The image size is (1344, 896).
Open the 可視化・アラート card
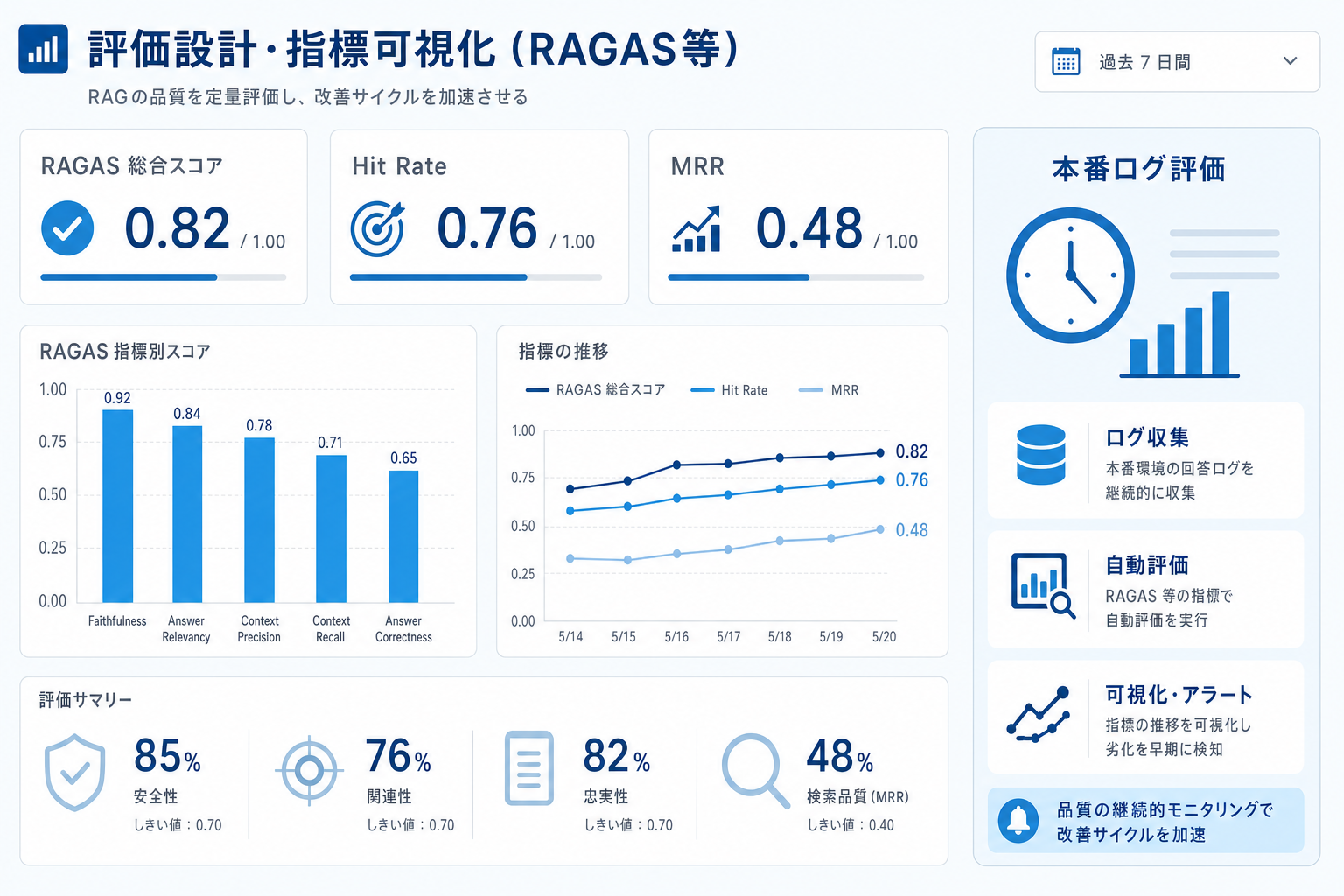(1145, 717)
